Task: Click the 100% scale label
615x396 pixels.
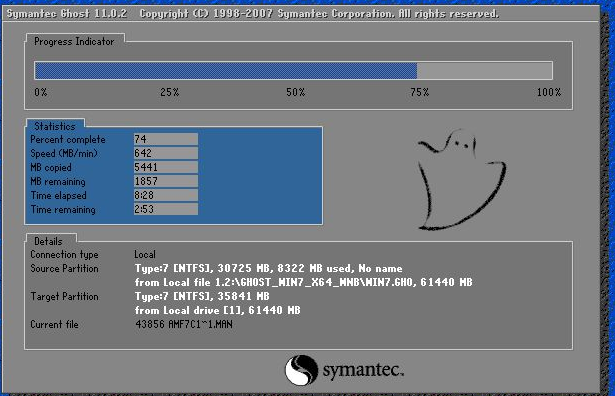Action: [549, 93]
